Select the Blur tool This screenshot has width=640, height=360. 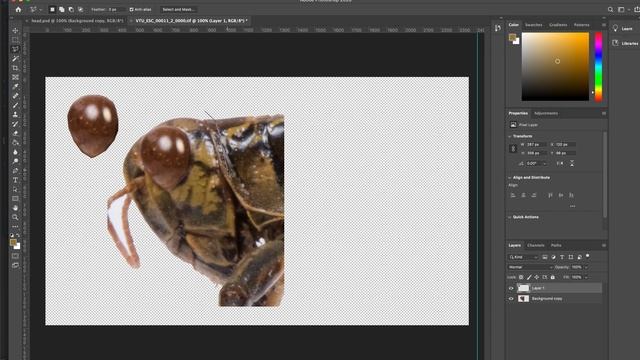(x=16, y=152)
